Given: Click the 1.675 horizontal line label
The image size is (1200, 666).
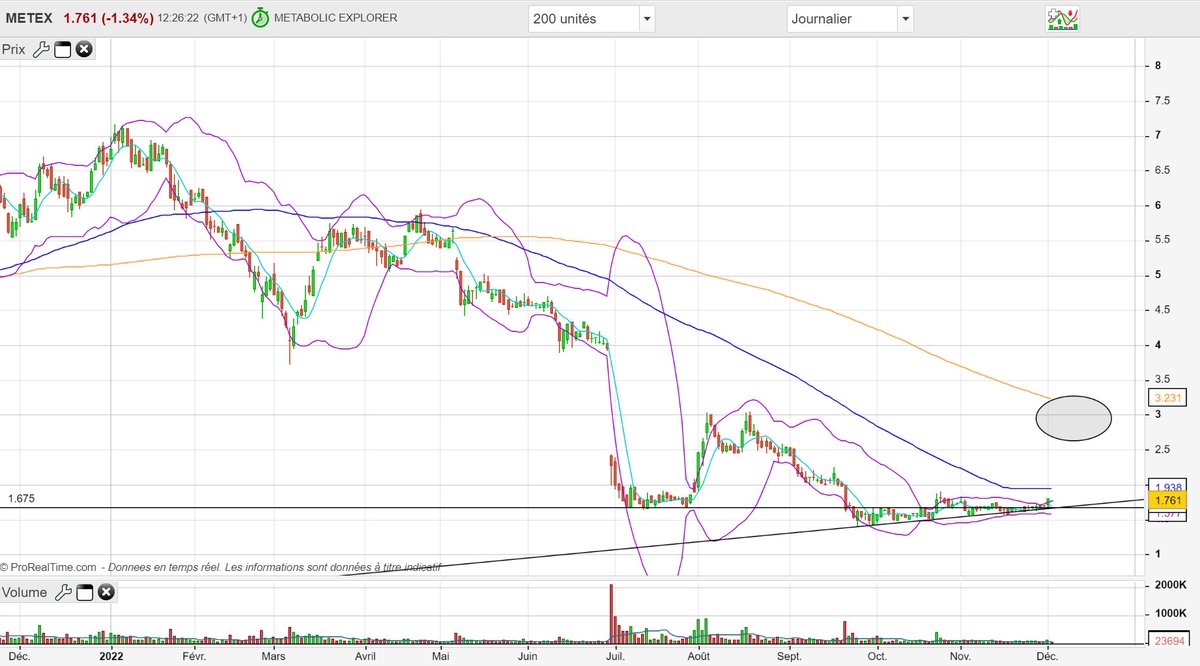Looking at the screenshot, I should pyautogui.click(x=22, y=498).
